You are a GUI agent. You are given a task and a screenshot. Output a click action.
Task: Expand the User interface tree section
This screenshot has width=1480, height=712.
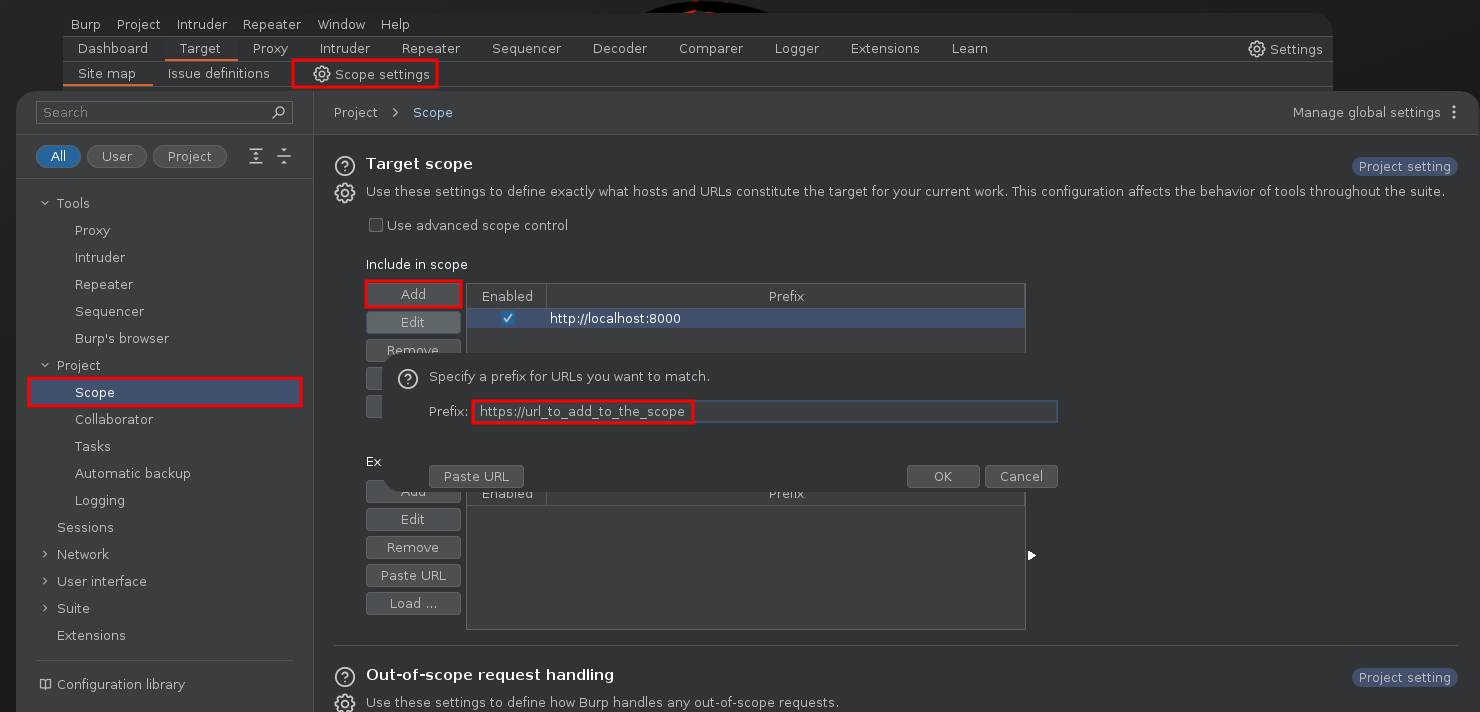point(45,582)
